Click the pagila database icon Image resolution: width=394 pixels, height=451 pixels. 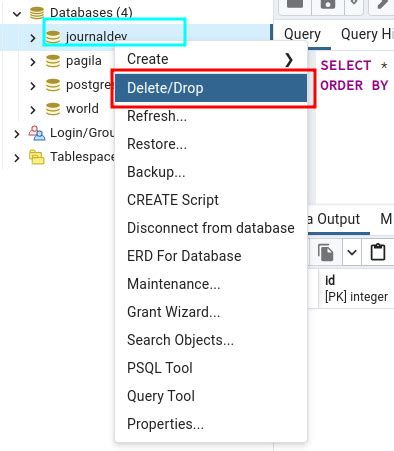[53, 61]
